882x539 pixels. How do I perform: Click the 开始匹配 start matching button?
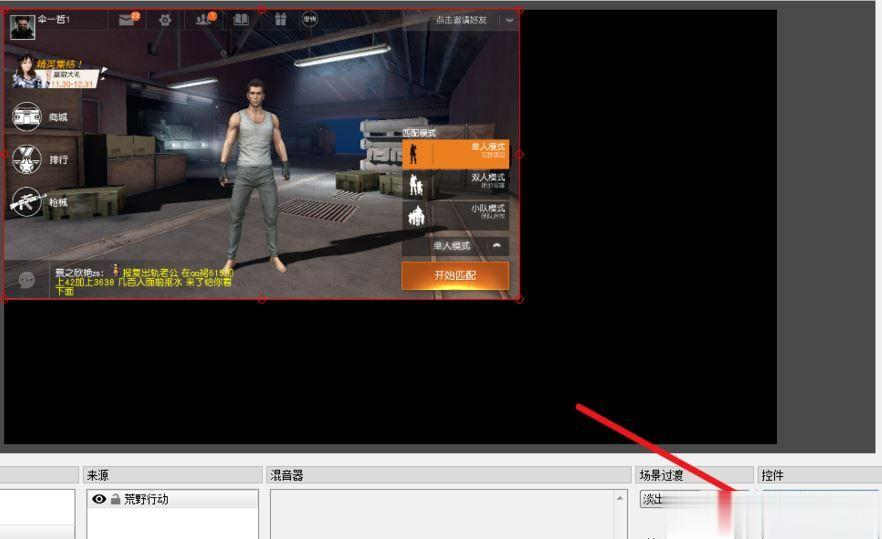pyautogui.click(x=455, y=275)
